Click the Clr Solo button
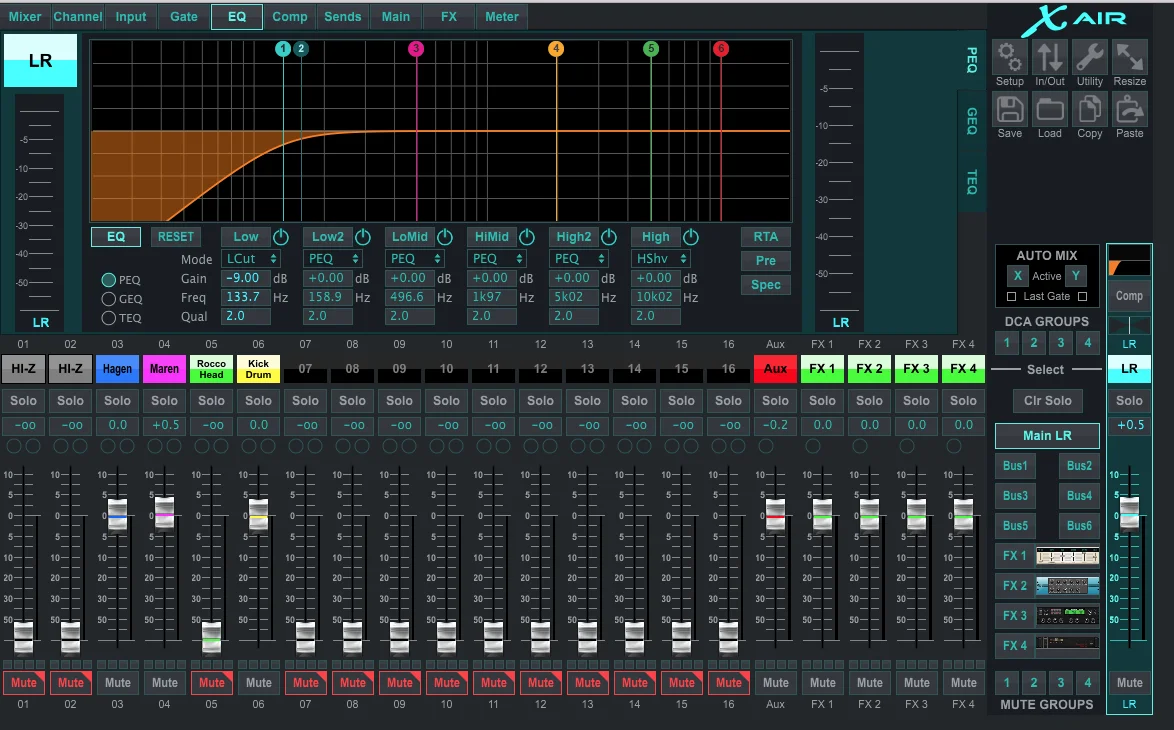The height and width of the screenshot is (730, 1174). coord(1047,401)
